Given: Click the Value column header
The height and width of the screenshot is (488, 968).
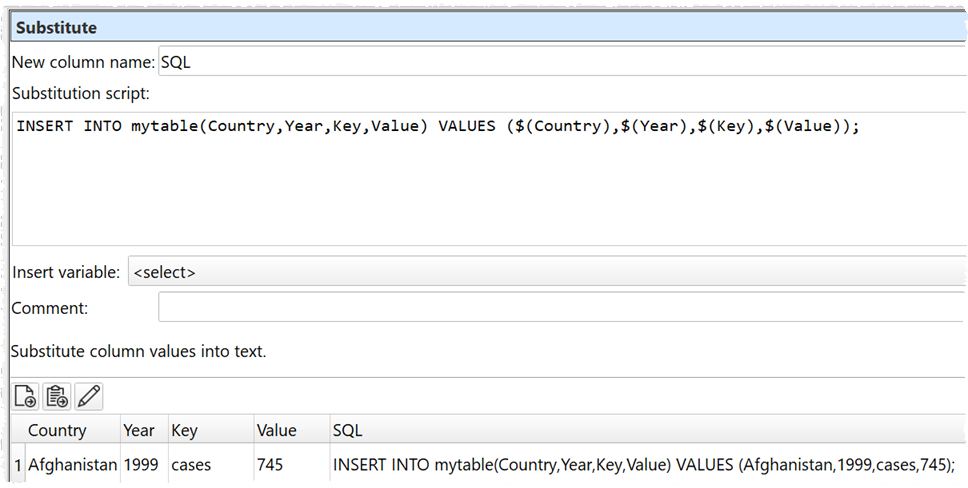Looking at the screenshot, I should (276, 431).
